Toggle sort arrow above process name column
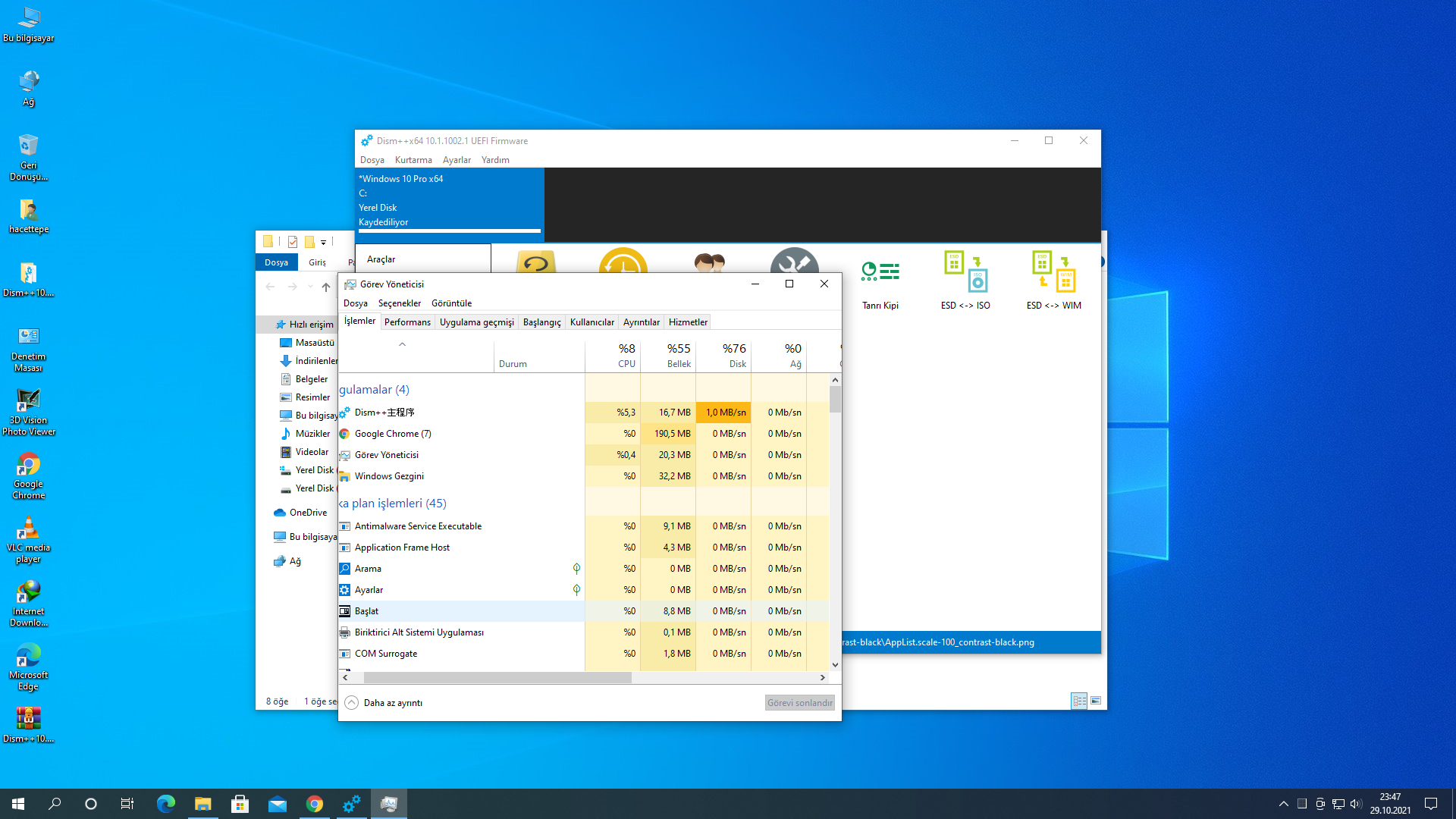1456x819 pixels. click(403, 344)
